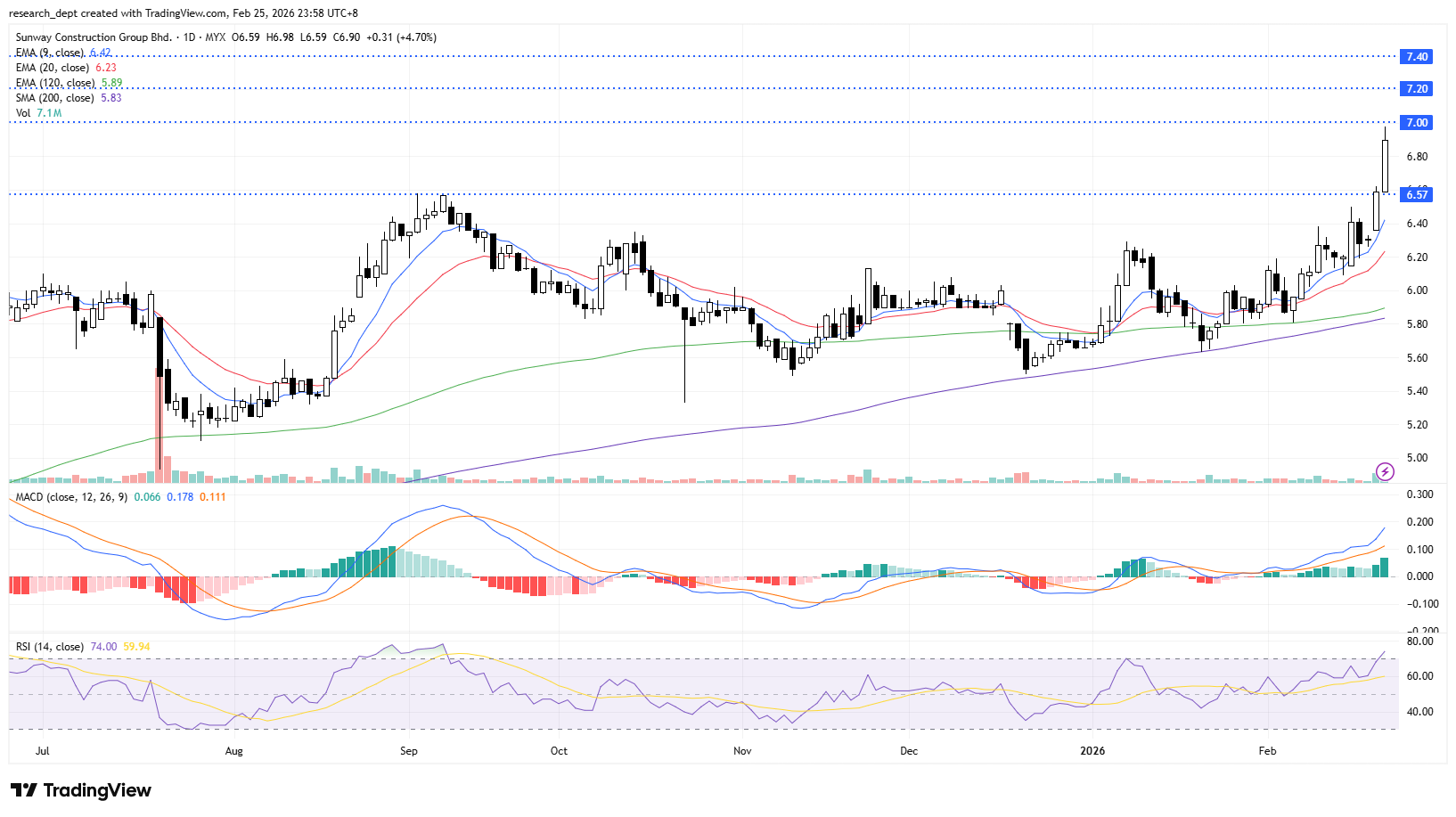Open the MACD (close, 12, 26, 9) legend
The height and width of the screenshot is (817, 1456).
click(x=71, y=497)
